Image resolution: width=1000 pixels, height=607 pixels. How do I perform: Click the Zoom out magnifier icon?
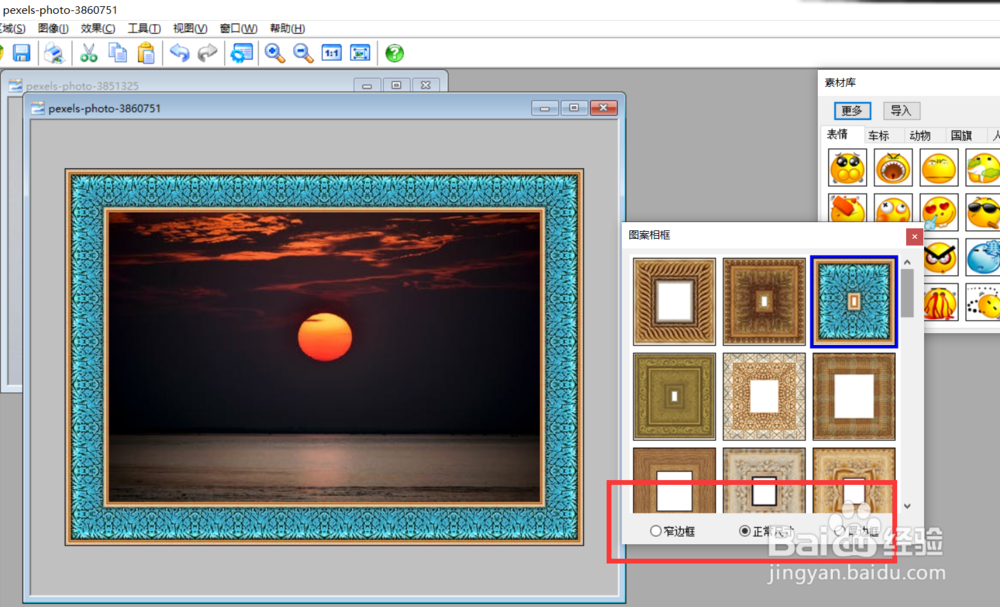(303, 53)
